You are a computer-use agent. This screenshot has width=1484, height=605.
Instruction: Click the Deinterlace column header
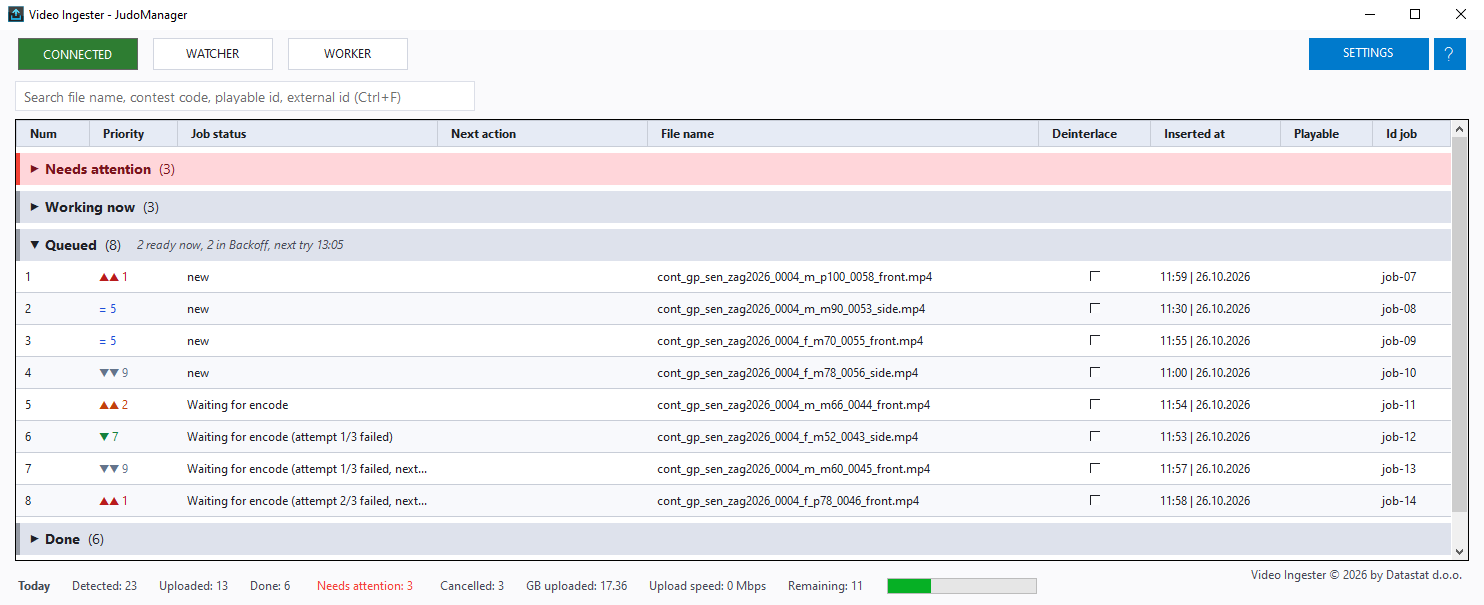tap(1095, 134)
